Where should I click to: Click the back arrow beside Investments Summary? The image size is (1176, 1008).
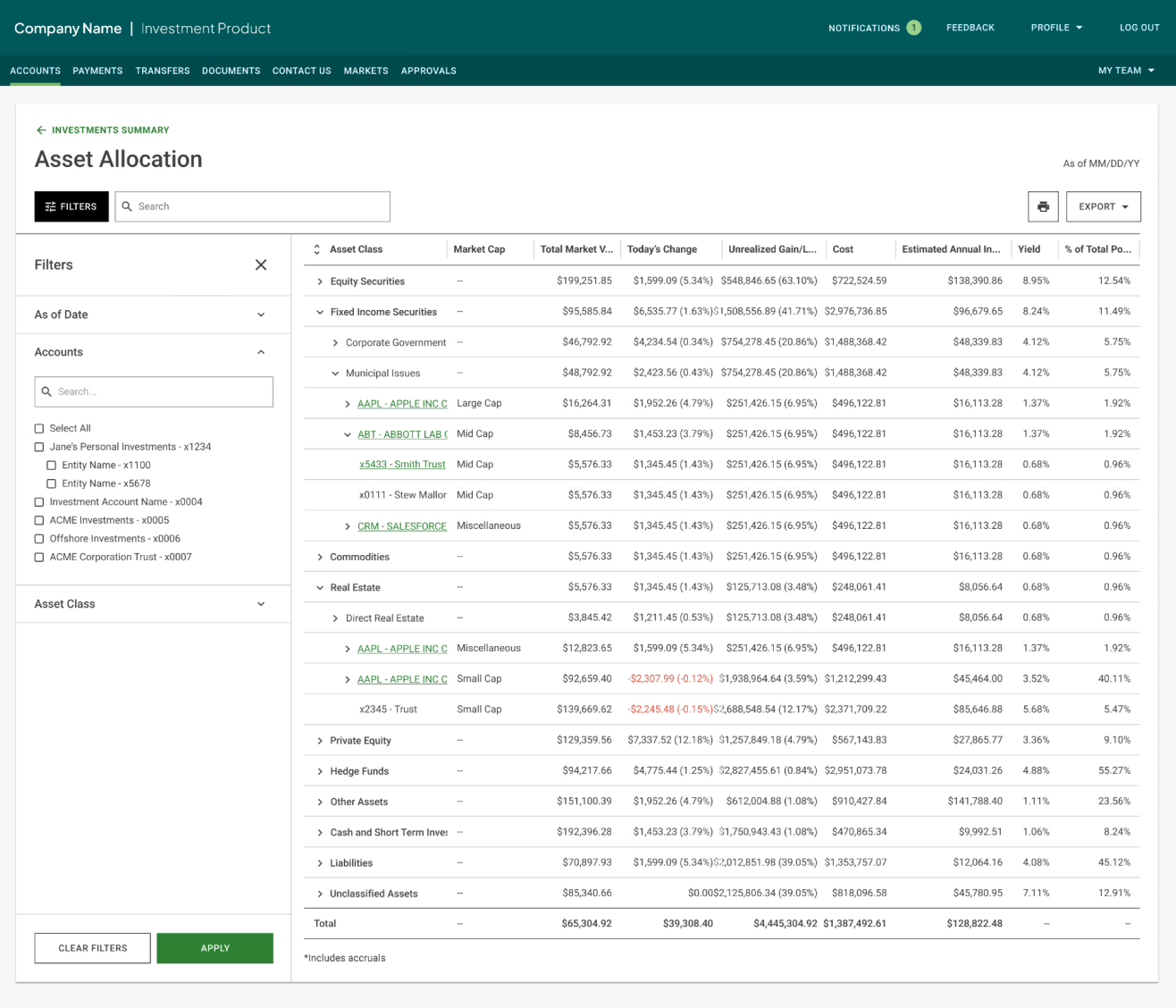[41, 130]
